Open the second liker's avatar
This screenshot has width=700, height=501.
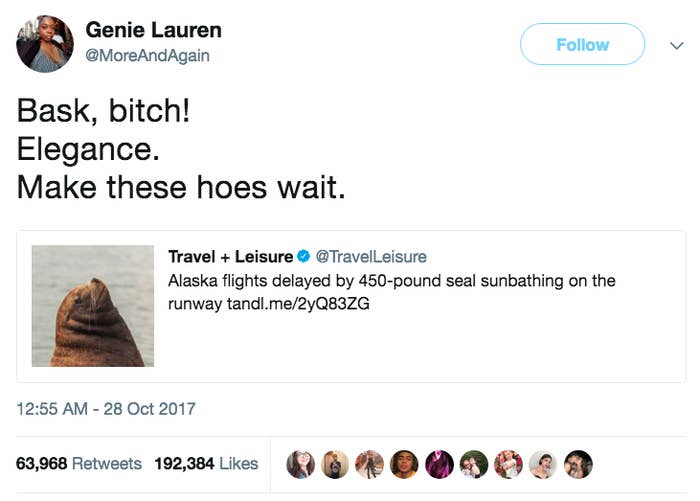(x=335, y=464)
